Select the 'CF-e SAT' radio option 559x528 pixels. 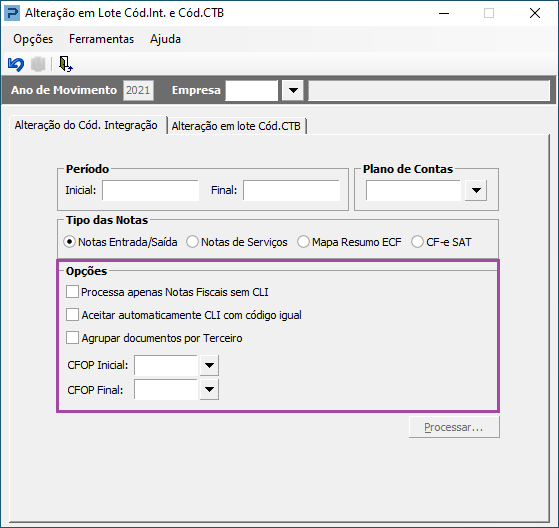pos(417,242)
